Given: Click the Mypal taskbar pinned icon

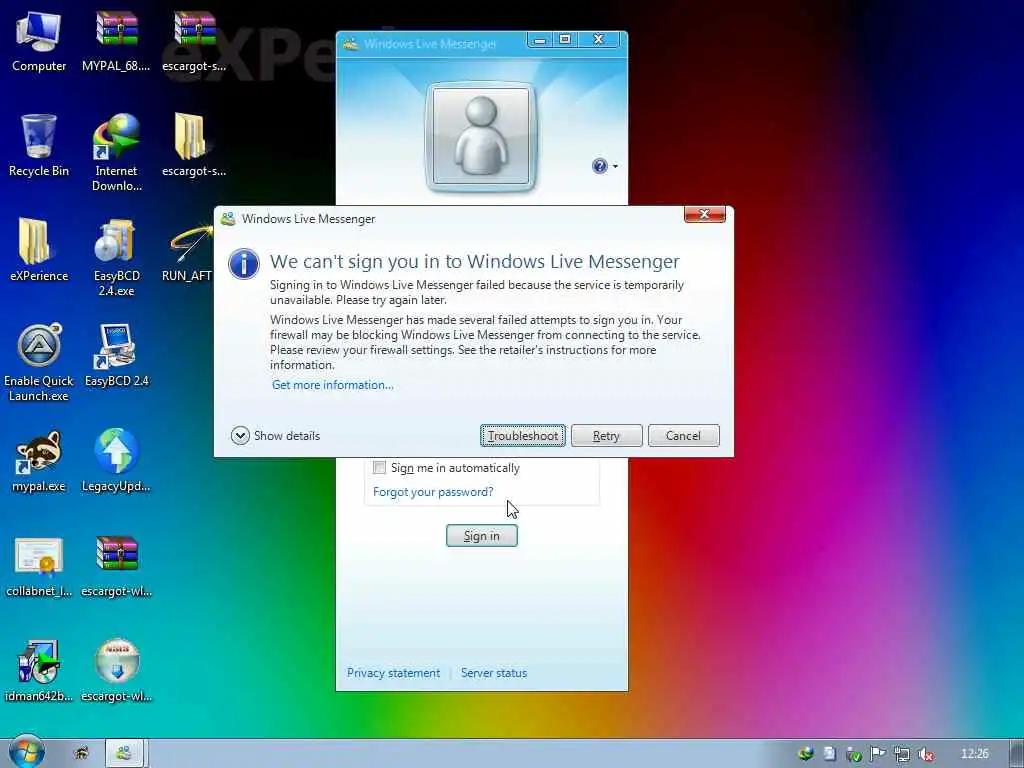Looking at the screenshot, I should tap(82, 753).
